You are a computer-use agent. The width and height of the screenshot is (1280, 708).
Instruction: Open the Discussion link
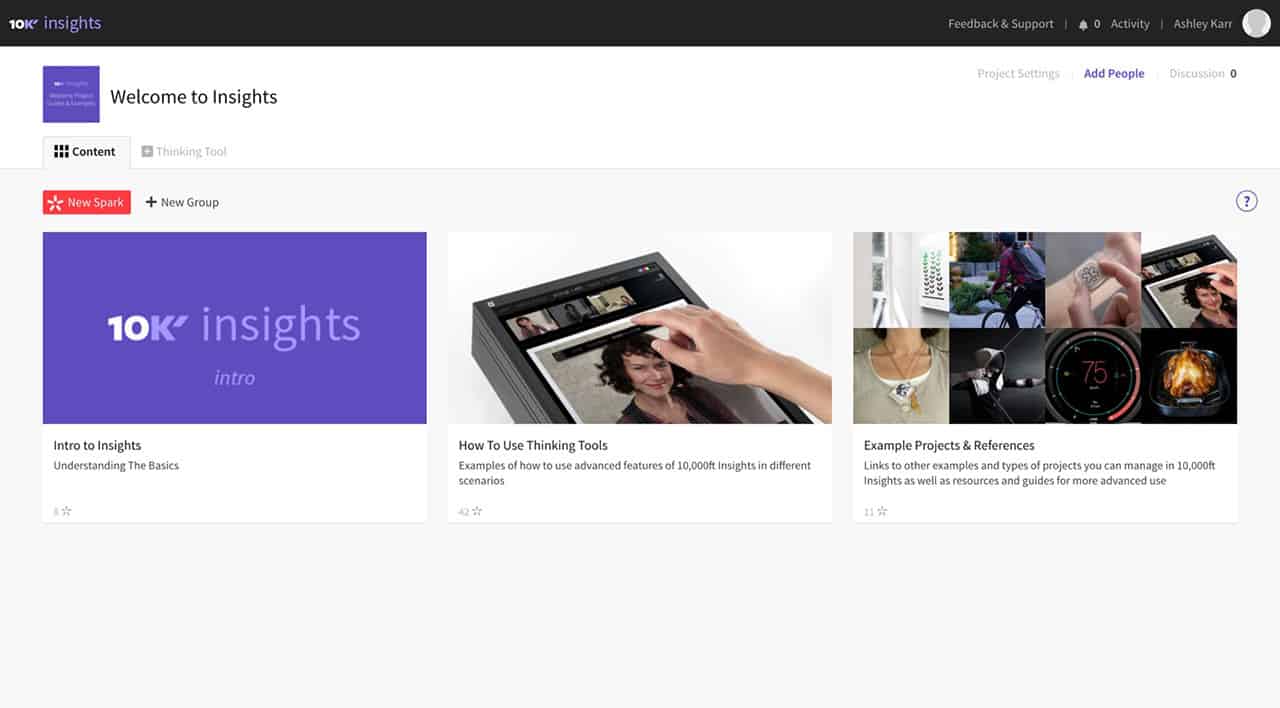1203,73
